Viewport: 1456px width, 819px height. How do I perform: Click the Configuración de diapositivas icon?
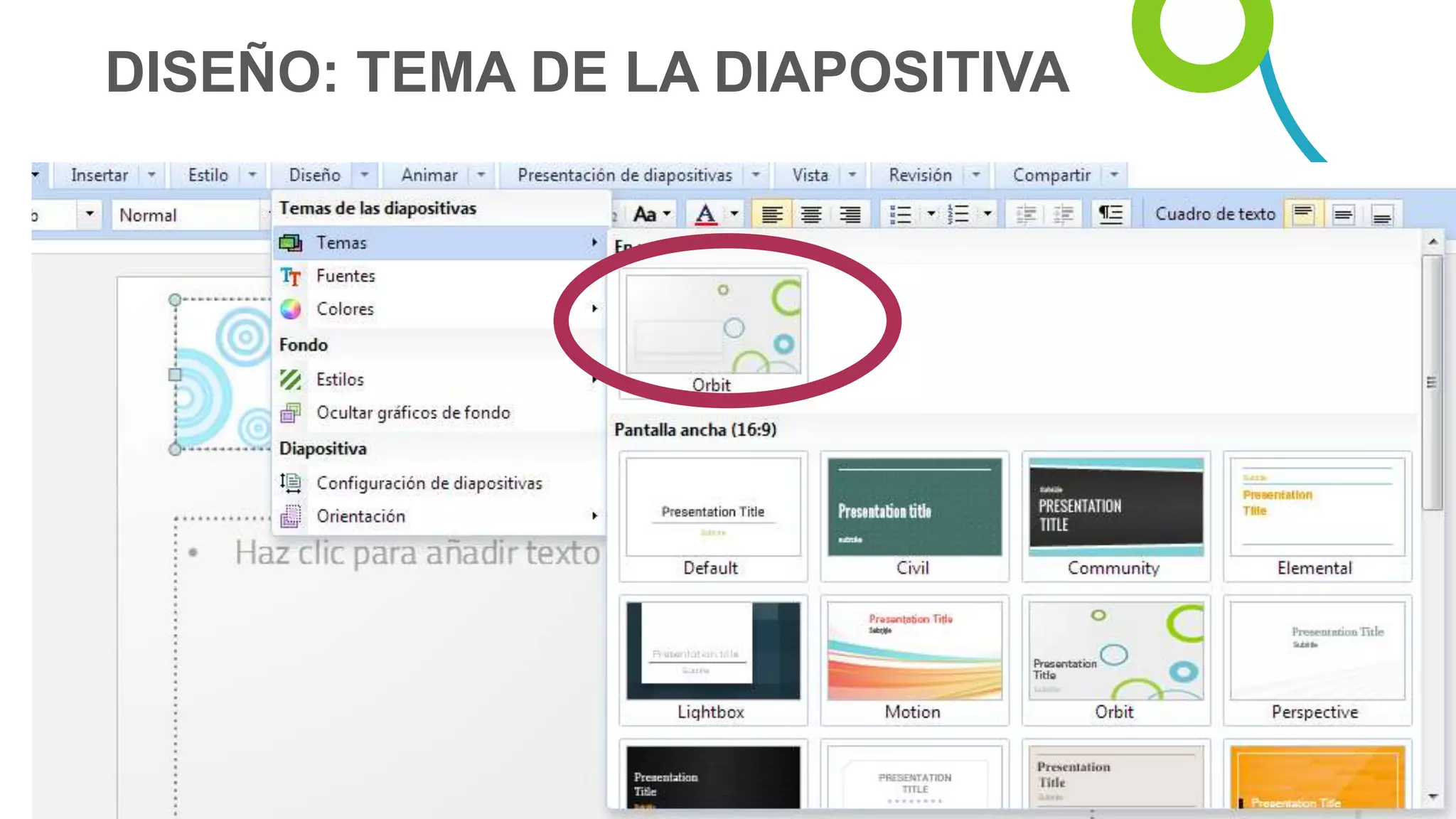click(291, 483)
